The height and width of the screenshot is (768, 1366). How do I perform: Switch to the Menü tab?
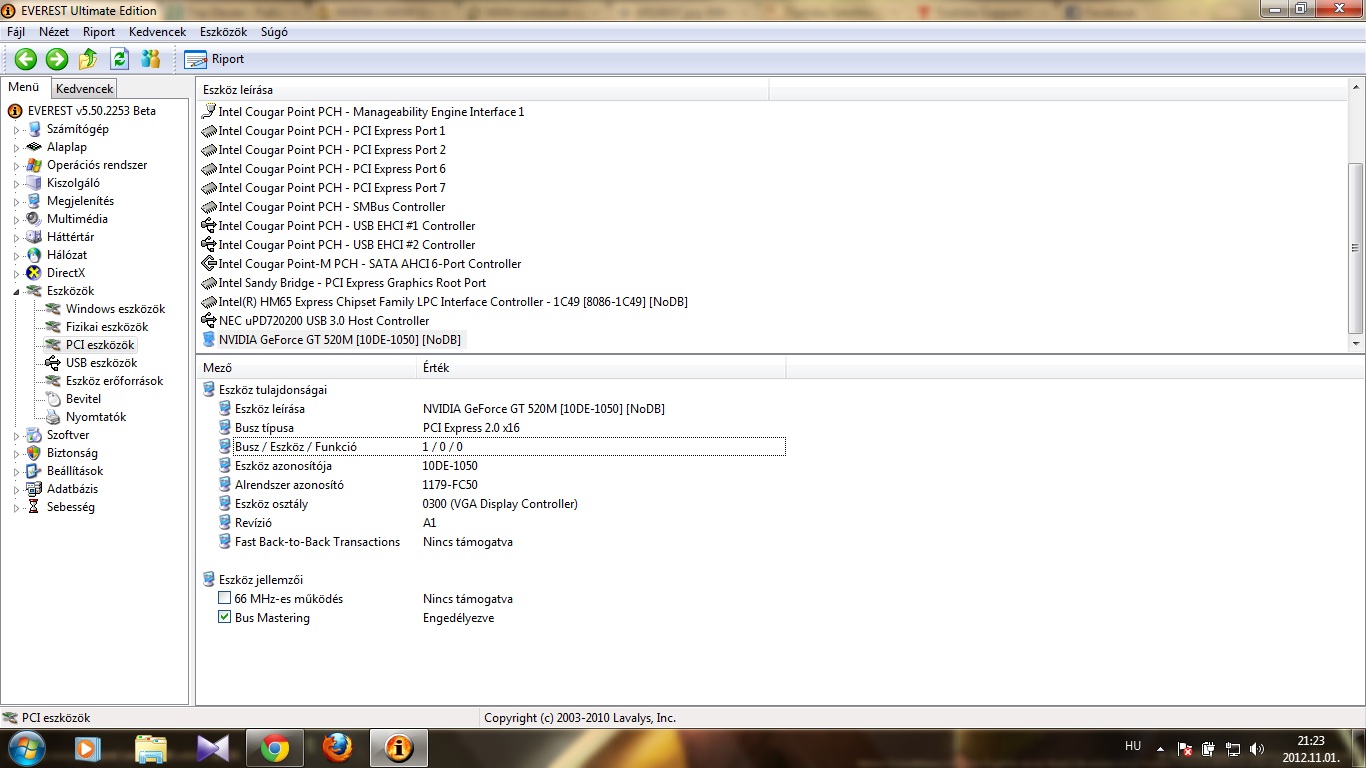[24, 87]
